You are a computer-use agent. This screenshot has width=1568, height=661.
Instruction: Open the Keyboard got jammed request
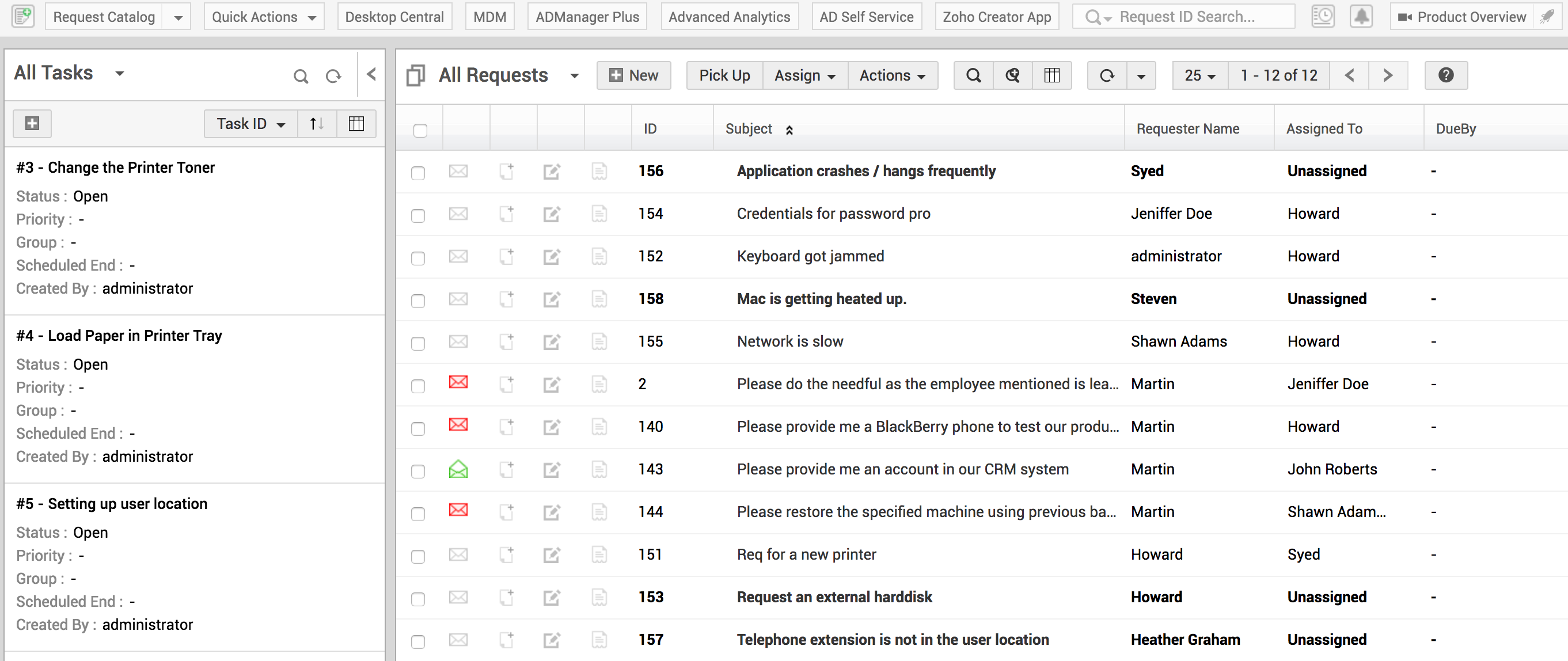pos(810,256)
